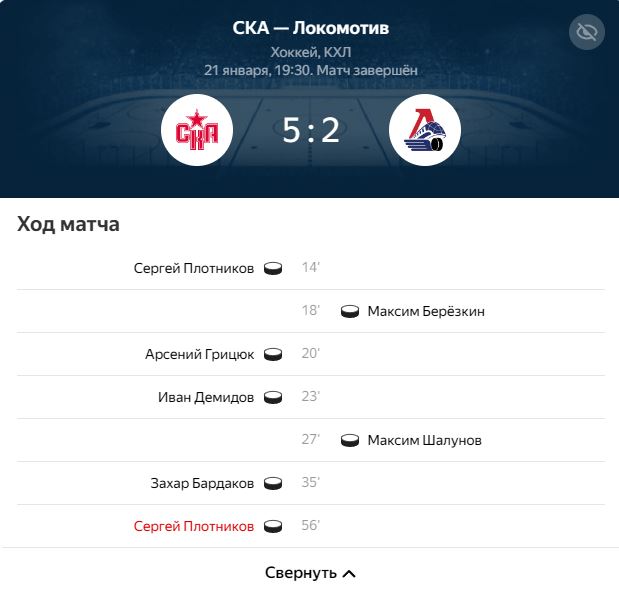The image size is (619, 590).
Task: Click the puck icon beside Иван Демидов
Action: [x=273, y=397]
